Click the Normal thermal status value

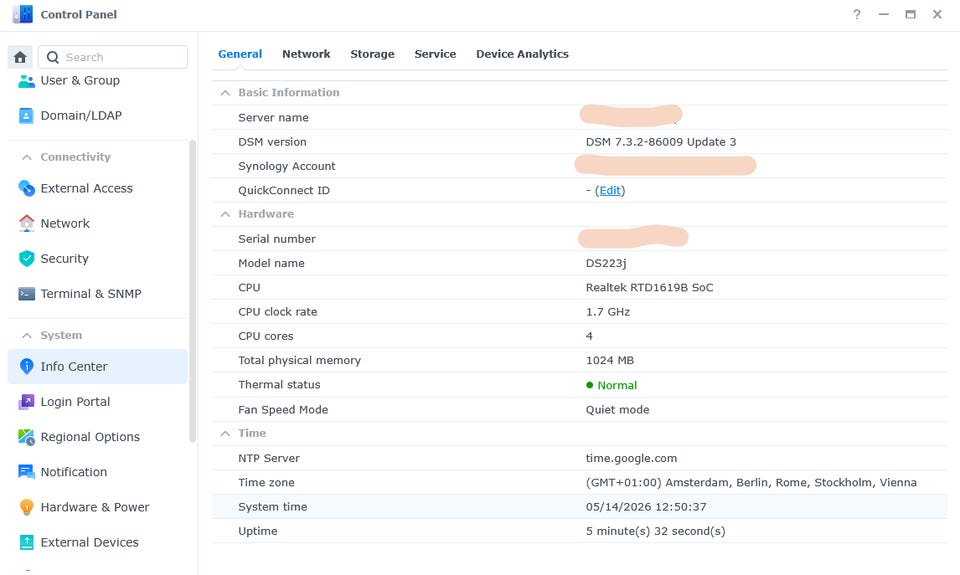[617, 385]
